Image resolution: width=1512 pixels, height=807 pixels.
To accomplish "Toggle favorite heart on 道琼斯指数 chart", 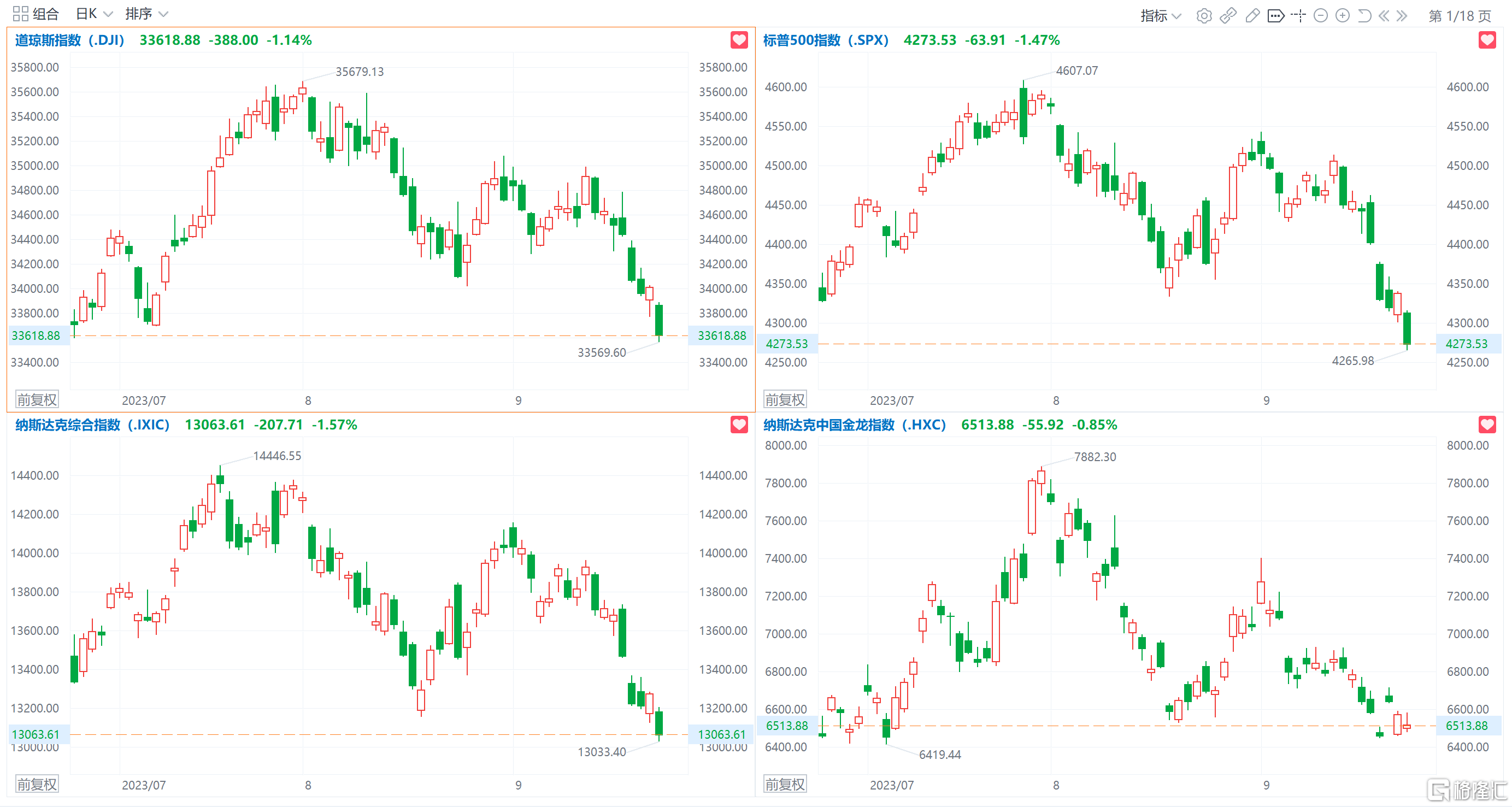I will [x=739, y=40].
